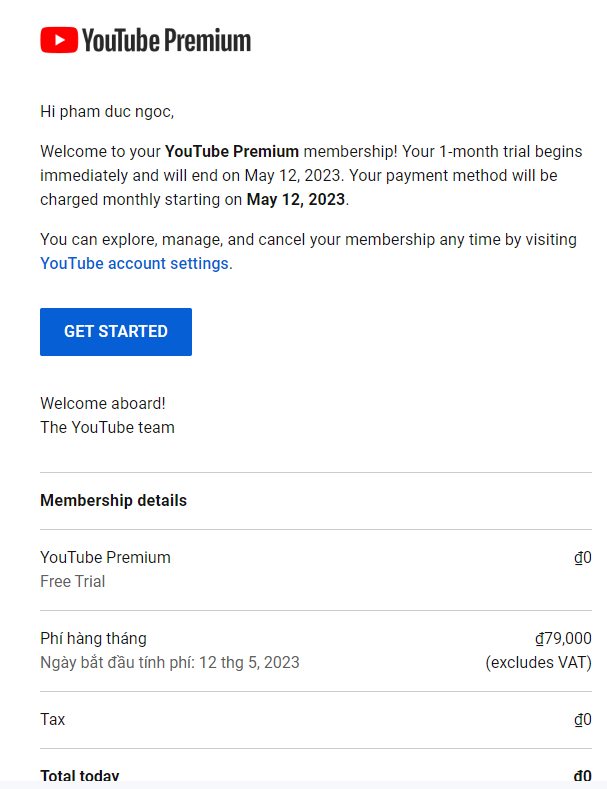Click the đ0 price beside YouTube Premium
Image resolution: width=607 pixels, height=789 pixels.
click(x=583, y=558)
